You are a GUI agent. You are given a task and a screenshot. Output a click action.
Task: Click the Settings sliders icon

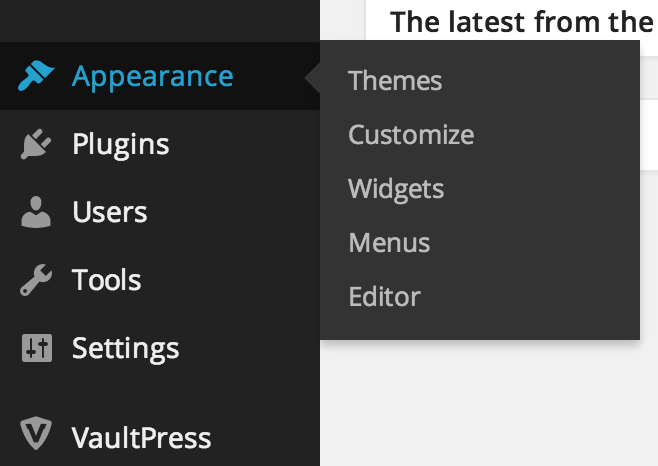pyautogui.click(x=37, y=348)
